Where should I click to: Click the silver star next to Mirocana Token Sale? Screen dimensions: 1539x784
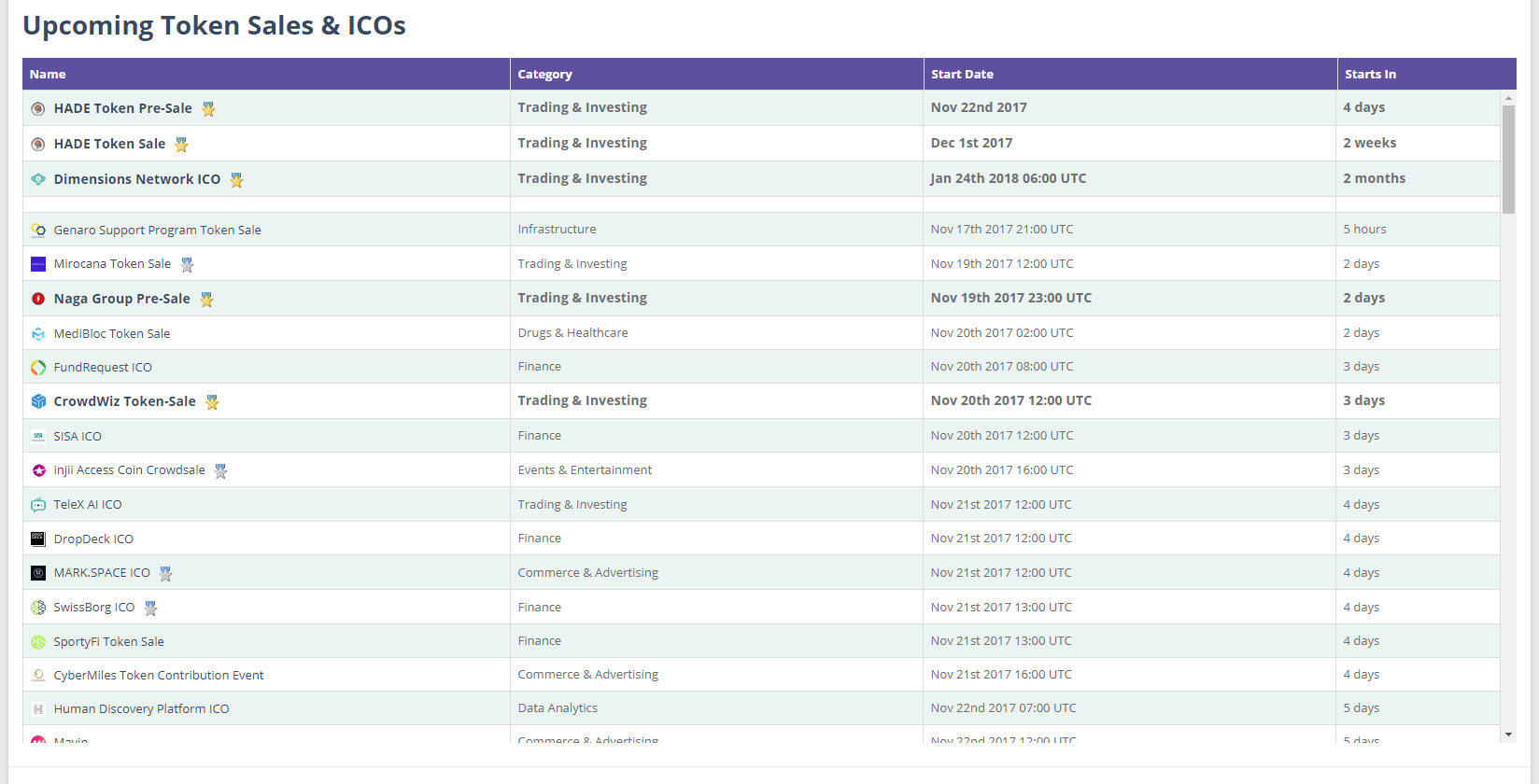[187, 265]
